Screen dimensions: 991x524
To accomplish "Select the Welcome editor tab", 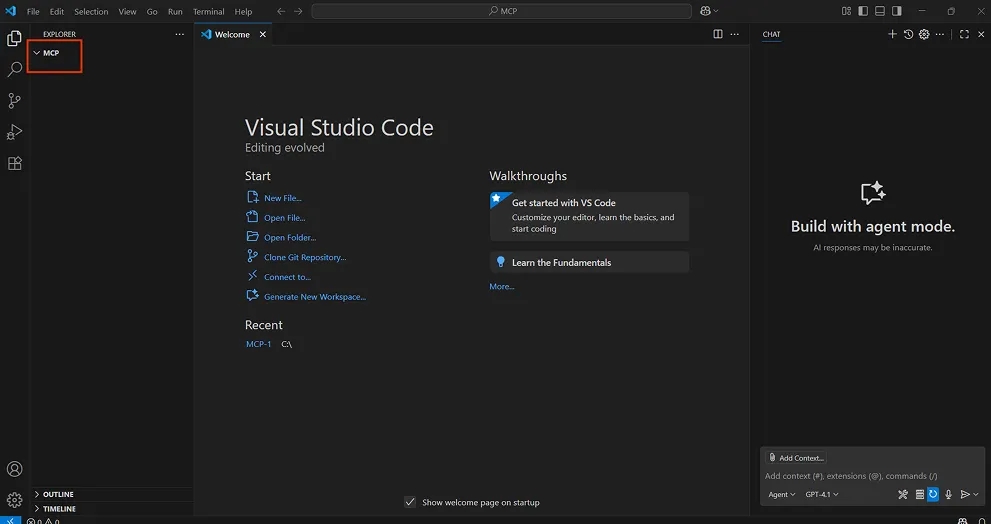I will pos(233,35).
